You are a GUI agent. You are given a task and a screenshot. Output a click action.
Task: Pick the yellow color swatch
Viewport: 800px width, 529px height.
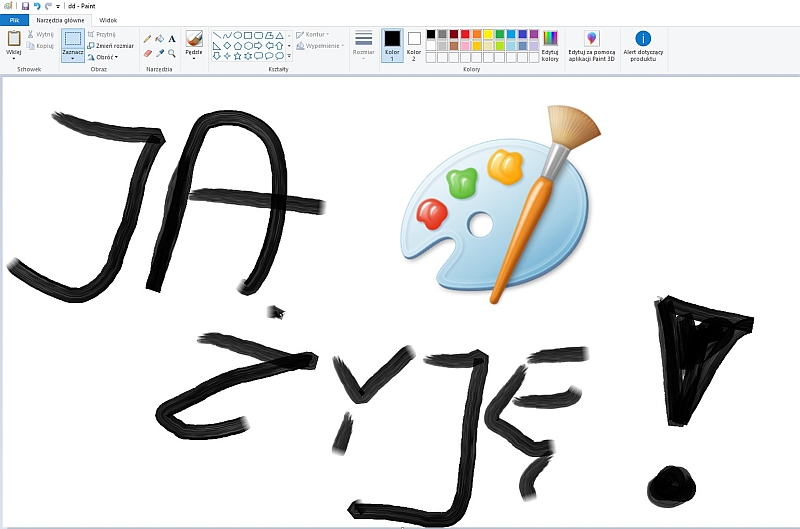click(x=488, y=34)
